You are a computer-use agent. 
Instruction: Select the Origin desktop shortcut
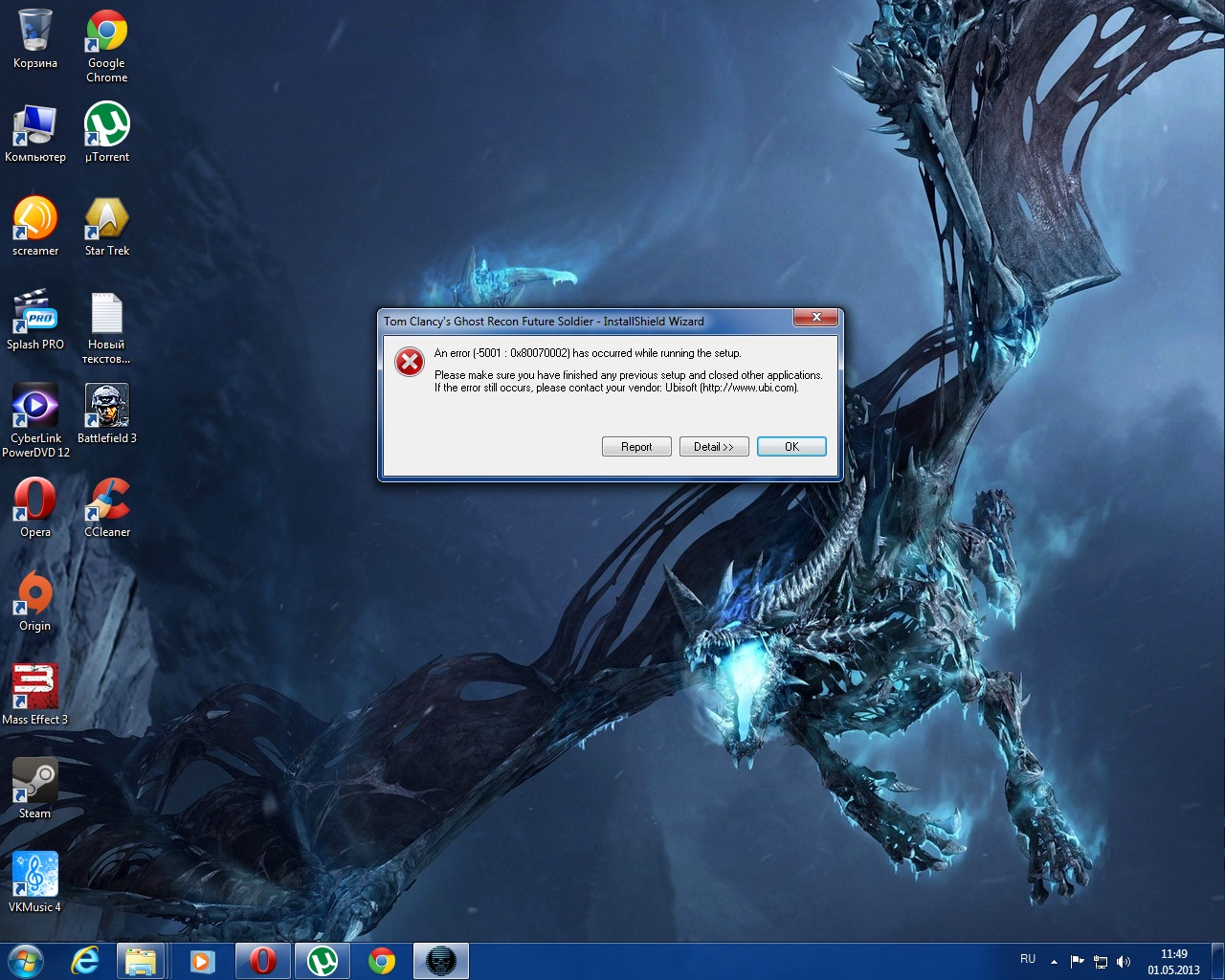(x=35, y=603)
